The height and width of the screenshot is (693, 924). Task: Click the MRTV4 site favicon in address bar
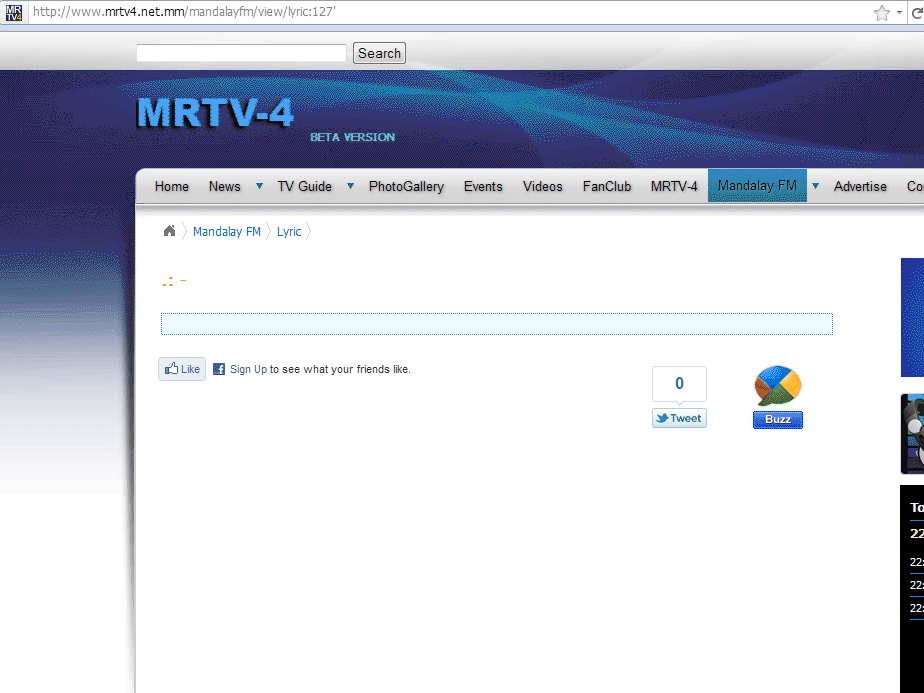tap(14, 12)
